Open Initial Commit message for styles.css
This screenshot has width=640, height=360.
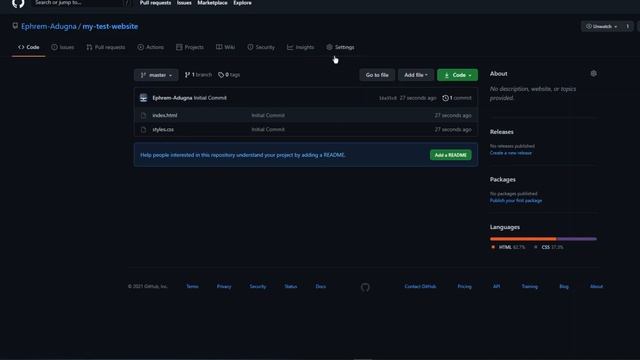[x=268, y=129]
